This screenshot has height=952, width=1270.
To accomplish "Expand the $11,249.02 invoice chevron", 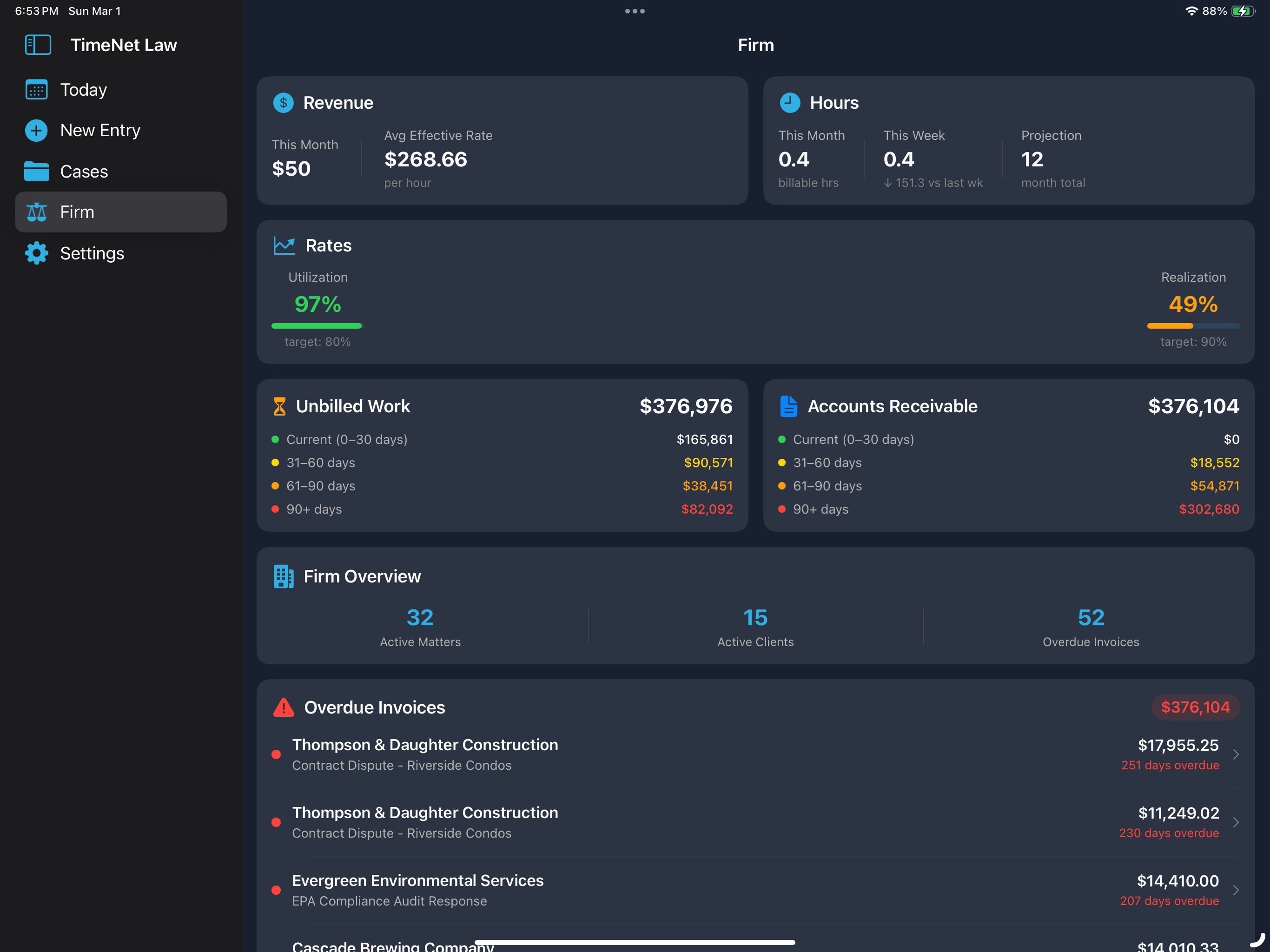I will point(1236,822).
